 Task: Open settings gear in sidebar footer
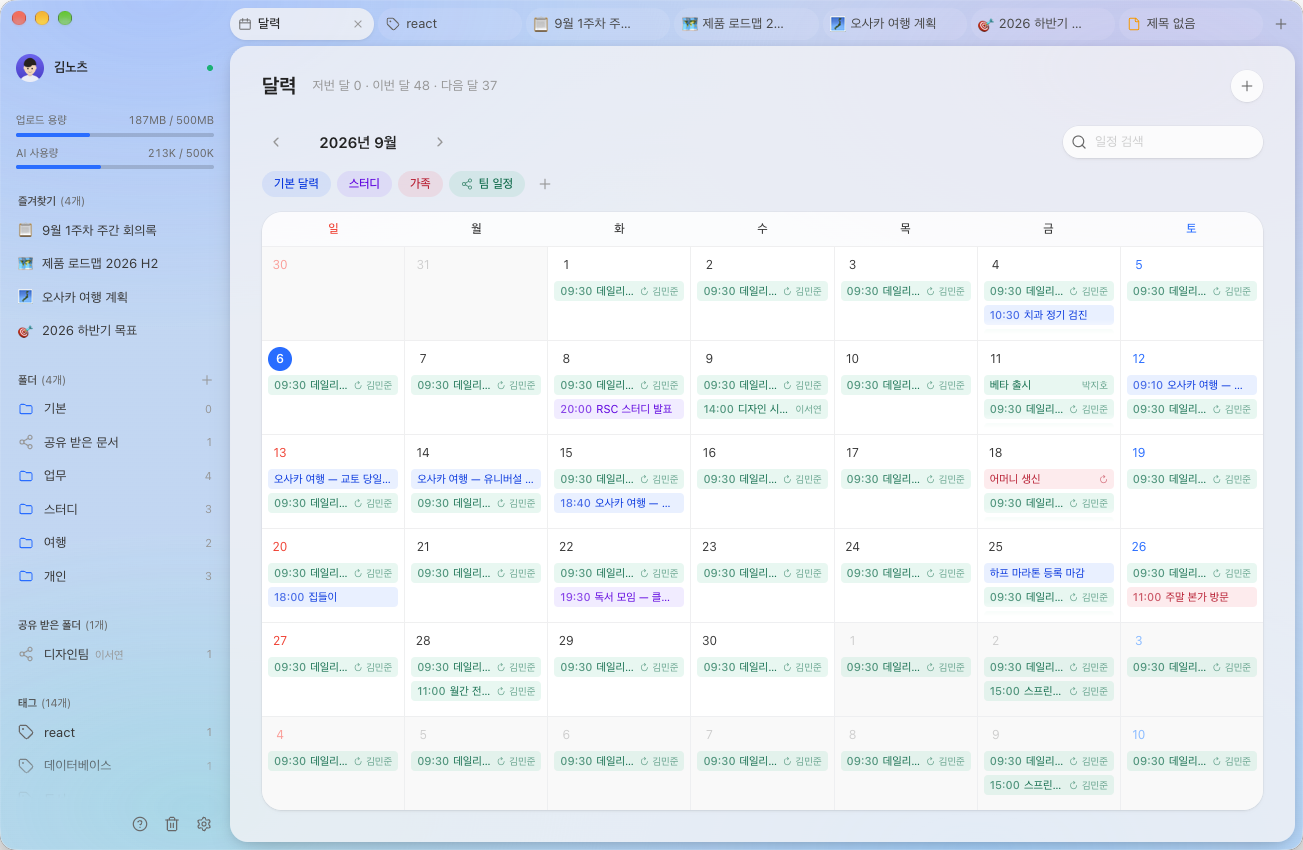[204, 824]
